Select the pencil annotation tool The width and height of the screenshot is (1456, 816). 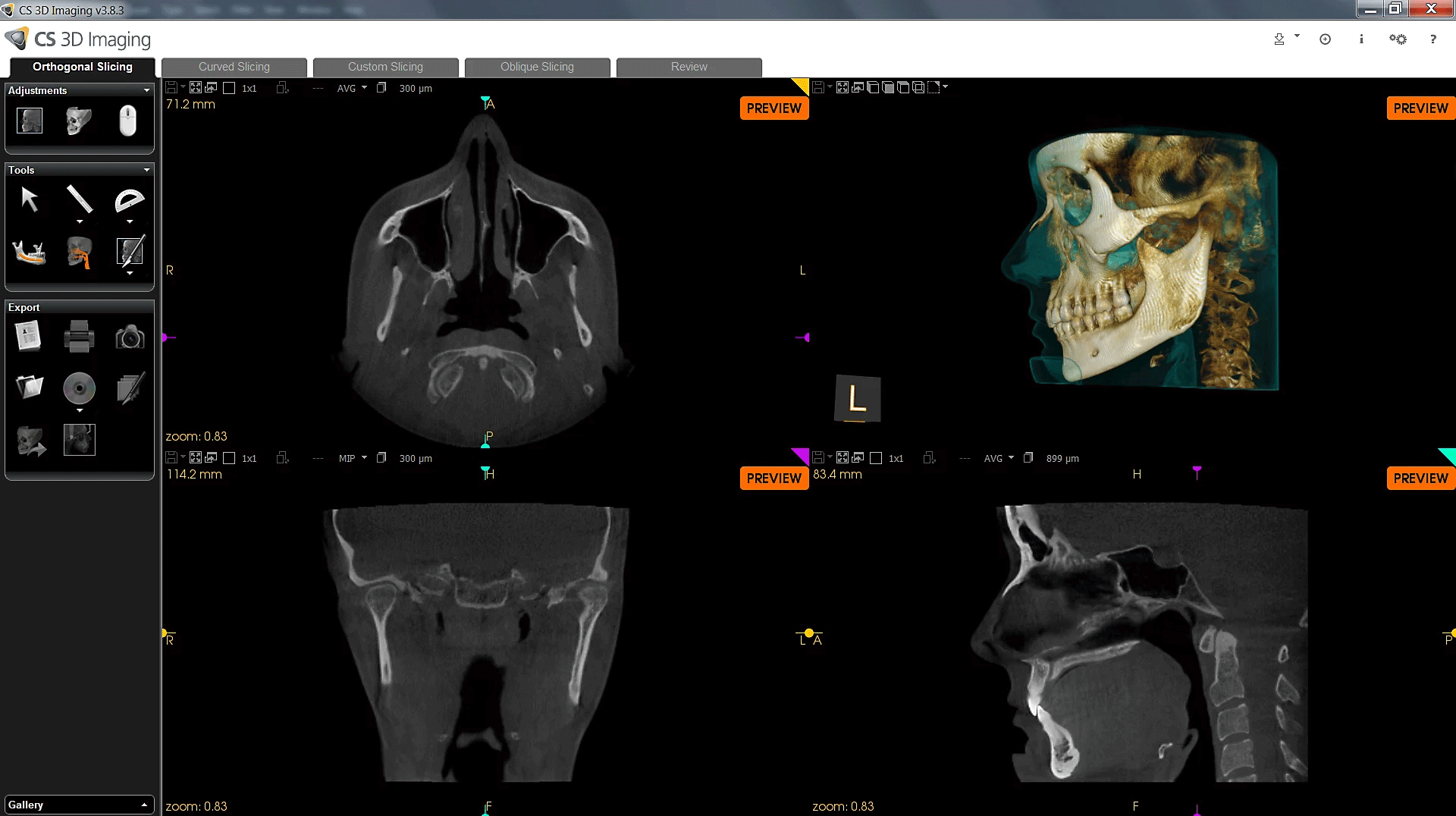(130, 251)
